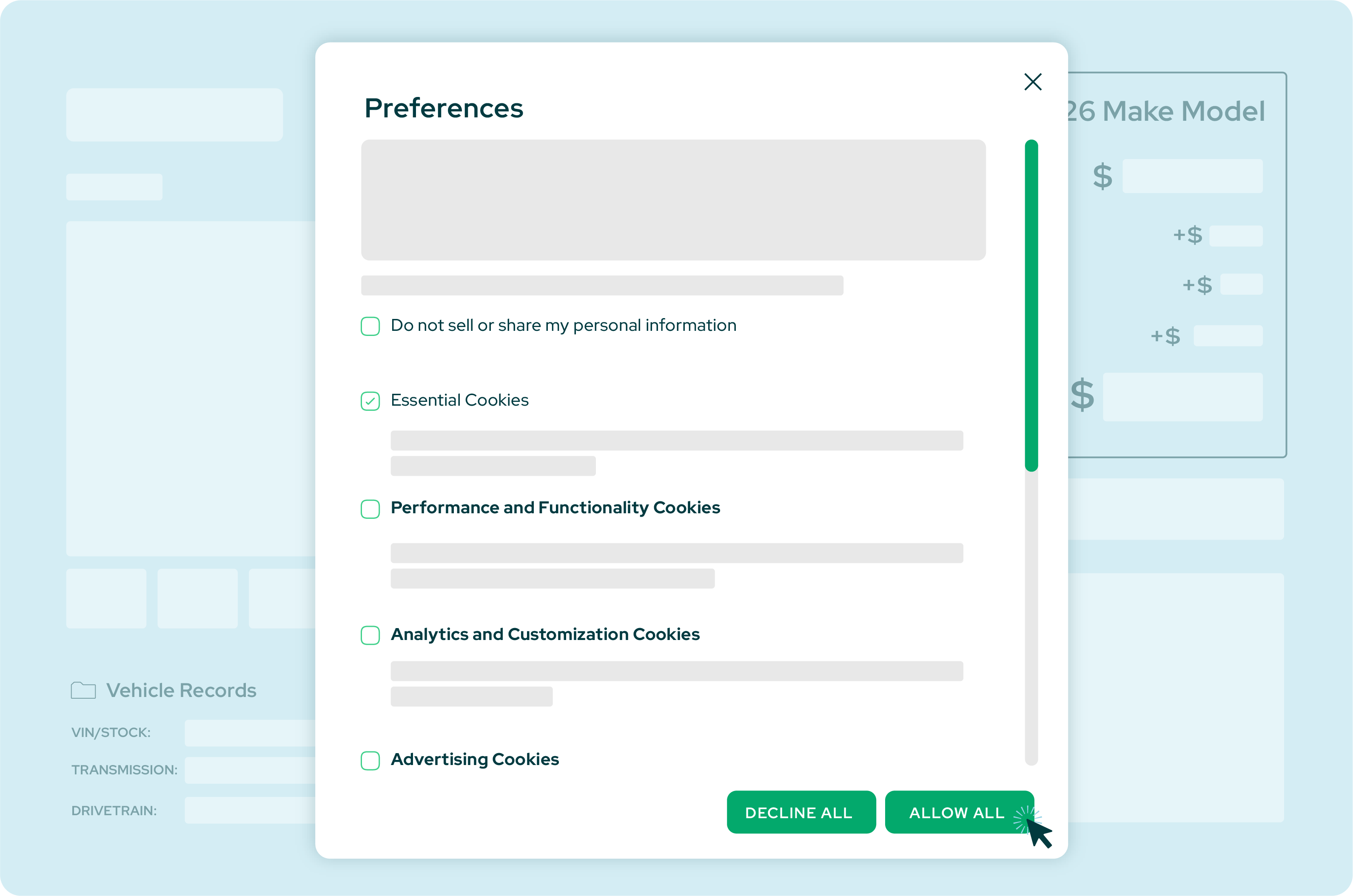The width and height of the screenshot is (1353, 896).
Task: Click the 'Advertising Cookies' label text
Action: pyautogui.click(x=474, y=759)
